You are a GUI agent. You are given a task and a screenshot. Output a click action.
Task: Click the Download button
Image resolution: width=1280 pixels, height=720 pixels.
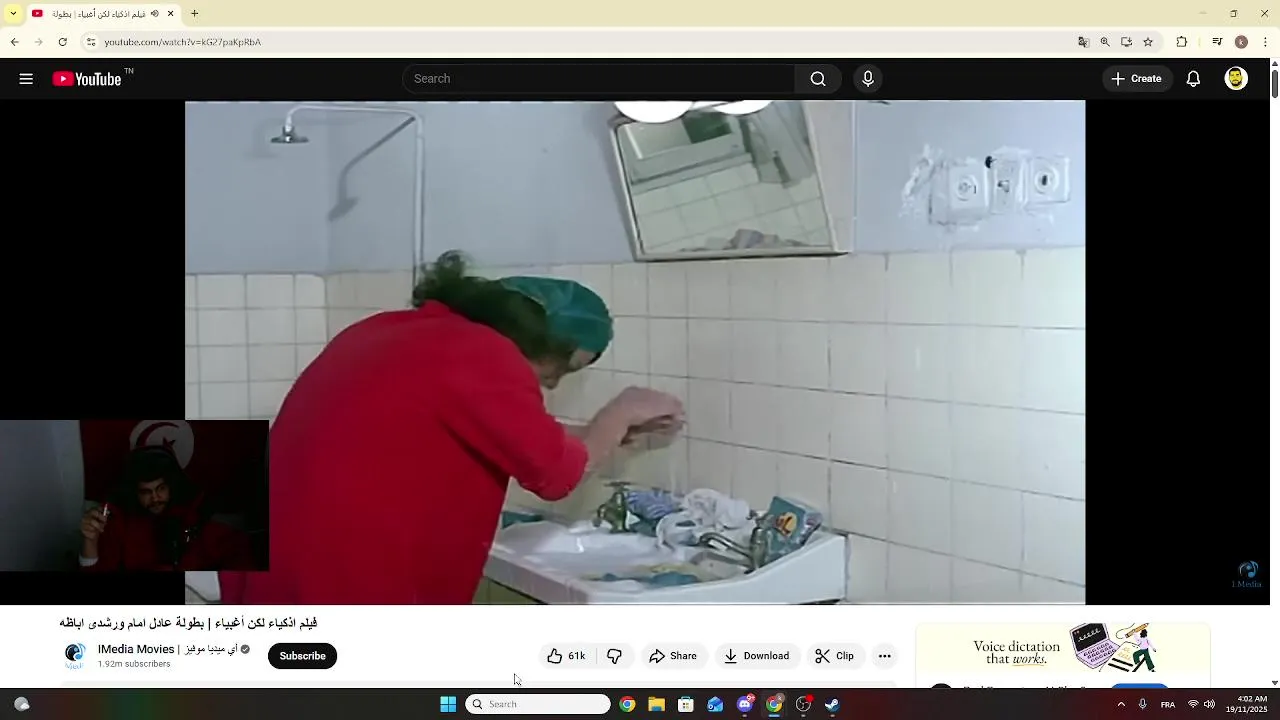tap(757, 656)
